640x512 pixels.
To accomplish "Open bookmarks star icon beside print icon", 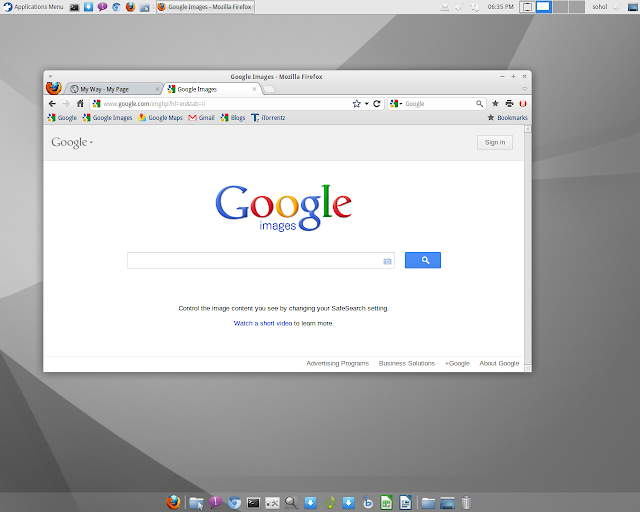I will pyautogui.click(x=495, y=104).
